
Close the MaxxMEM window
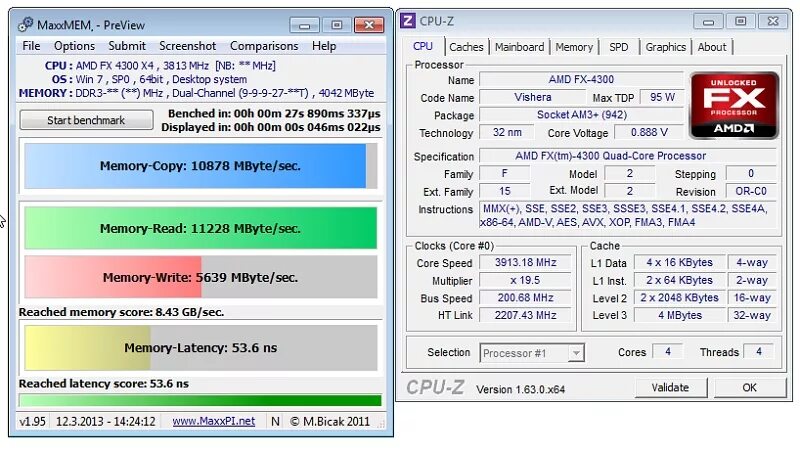369,25
